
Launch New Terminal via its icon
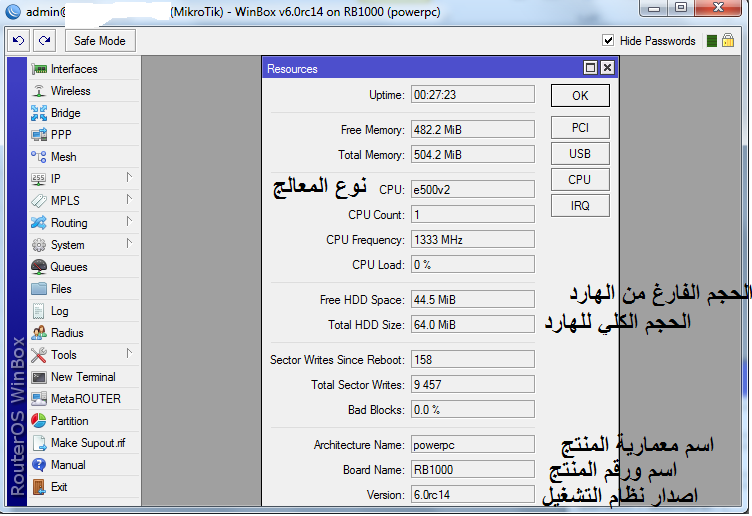point(39,377)
